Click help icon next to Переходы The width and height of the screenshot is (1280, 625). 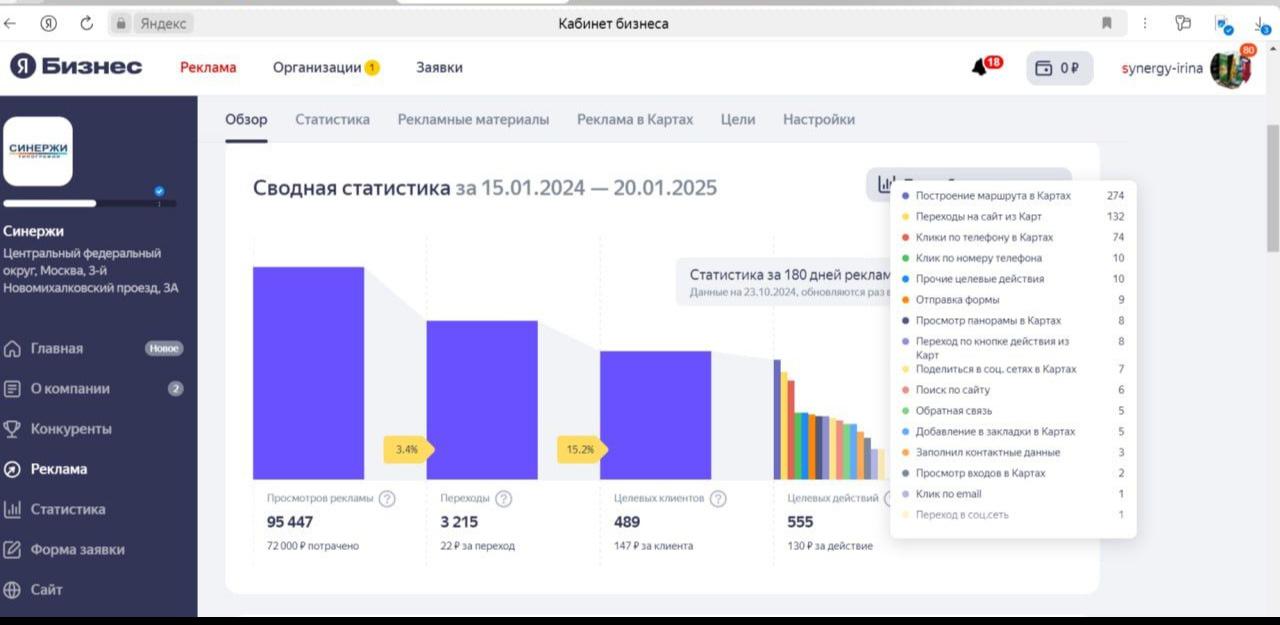pos(504,499)
